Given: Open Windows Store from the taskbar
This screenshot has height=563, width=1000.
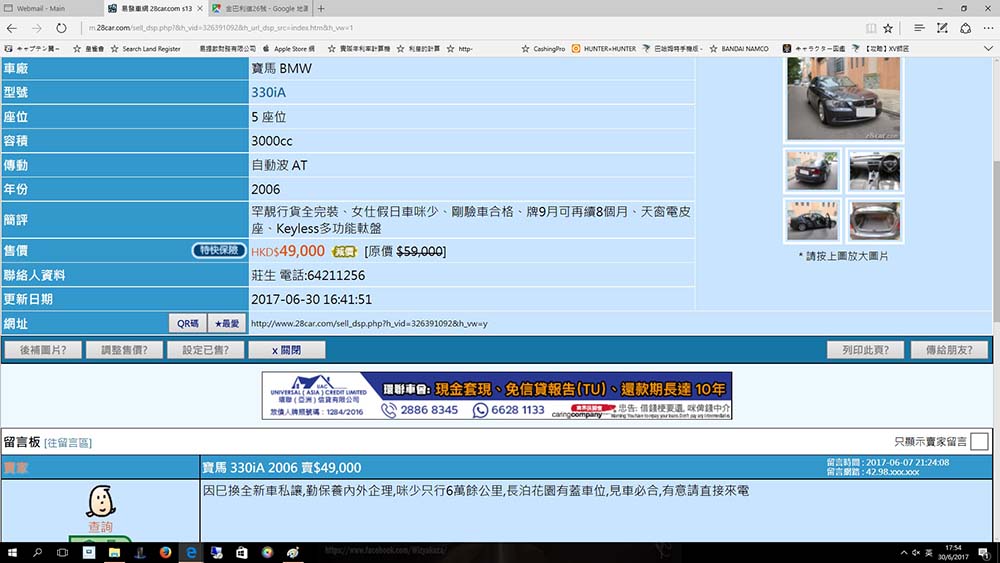Looking at the screenshot, I should [x=241, y=552].
